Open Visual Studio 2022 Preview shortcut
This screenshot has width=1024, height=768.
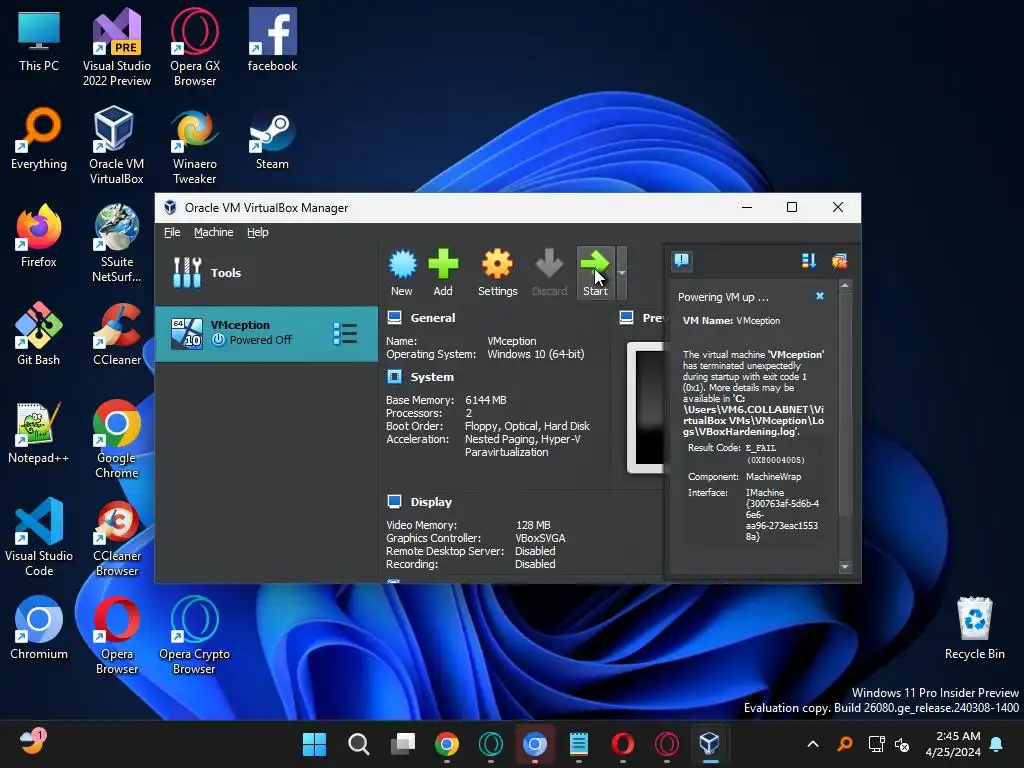tap(116, 48)
